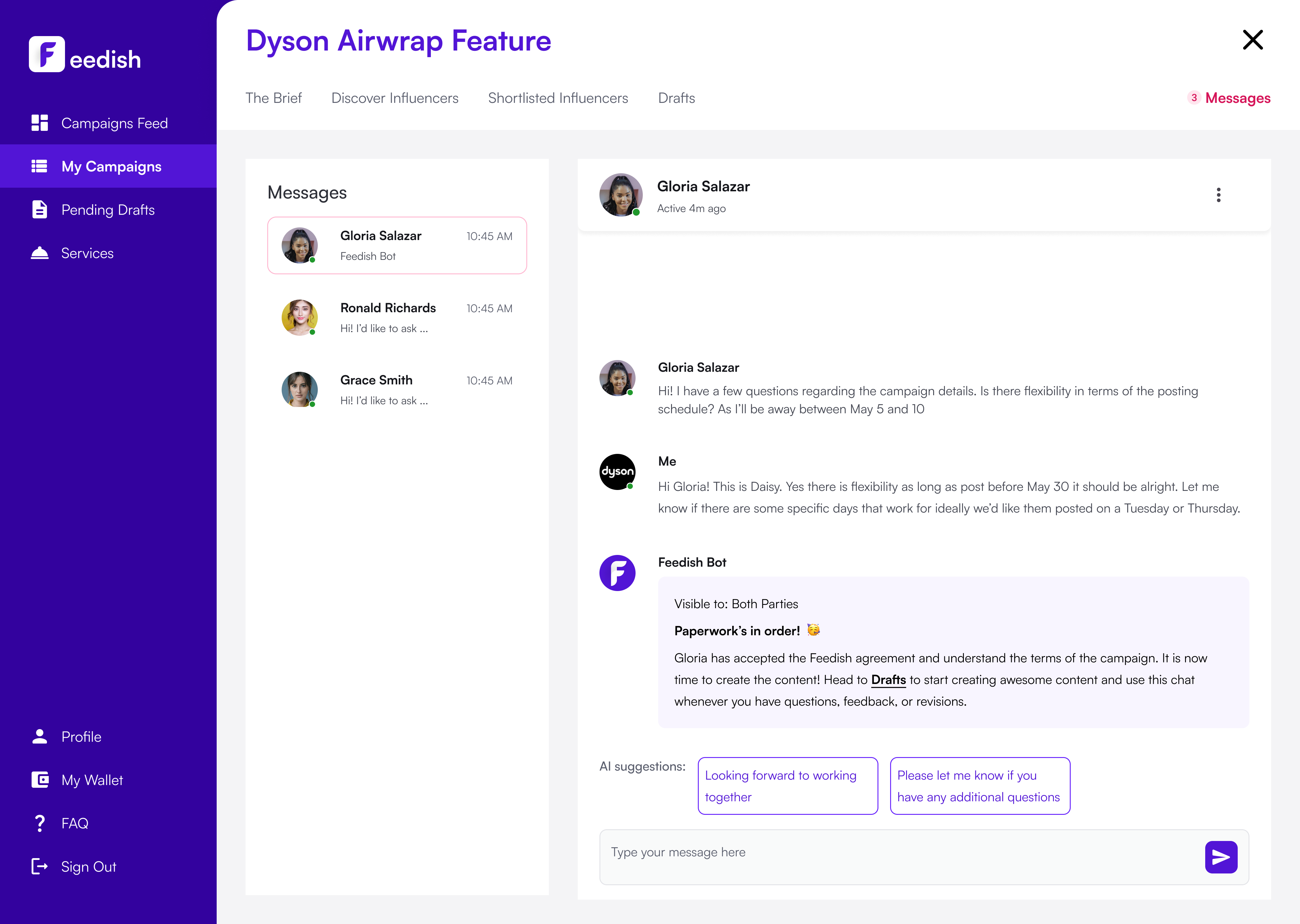
Task: Click Sign Out in sidebar
Action: tap(108, 867)
